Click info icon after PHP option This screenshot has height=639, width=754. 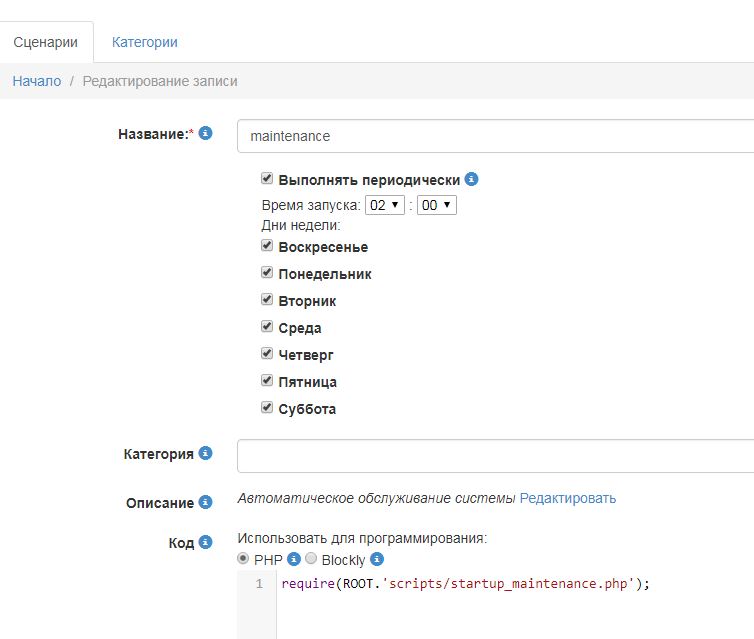(x=294, y=560)
